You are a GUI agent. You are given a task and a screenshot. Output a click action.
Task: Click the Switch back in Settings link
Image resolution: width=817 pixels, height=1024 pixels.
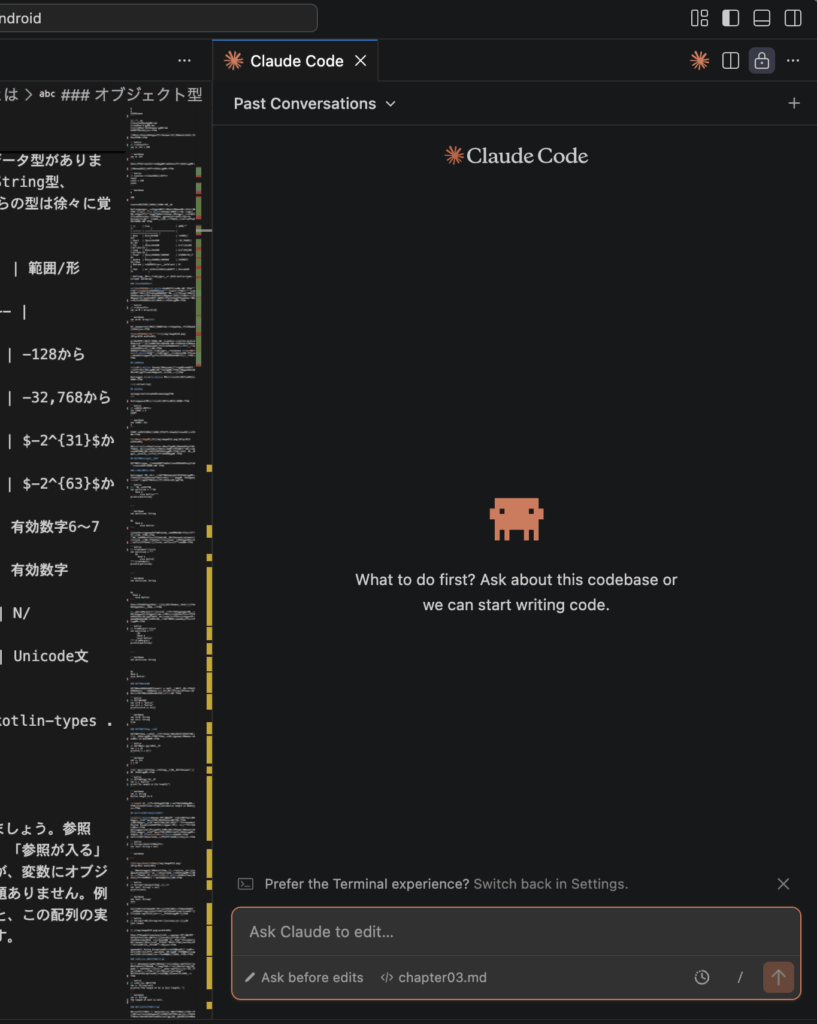click(550, 884)
